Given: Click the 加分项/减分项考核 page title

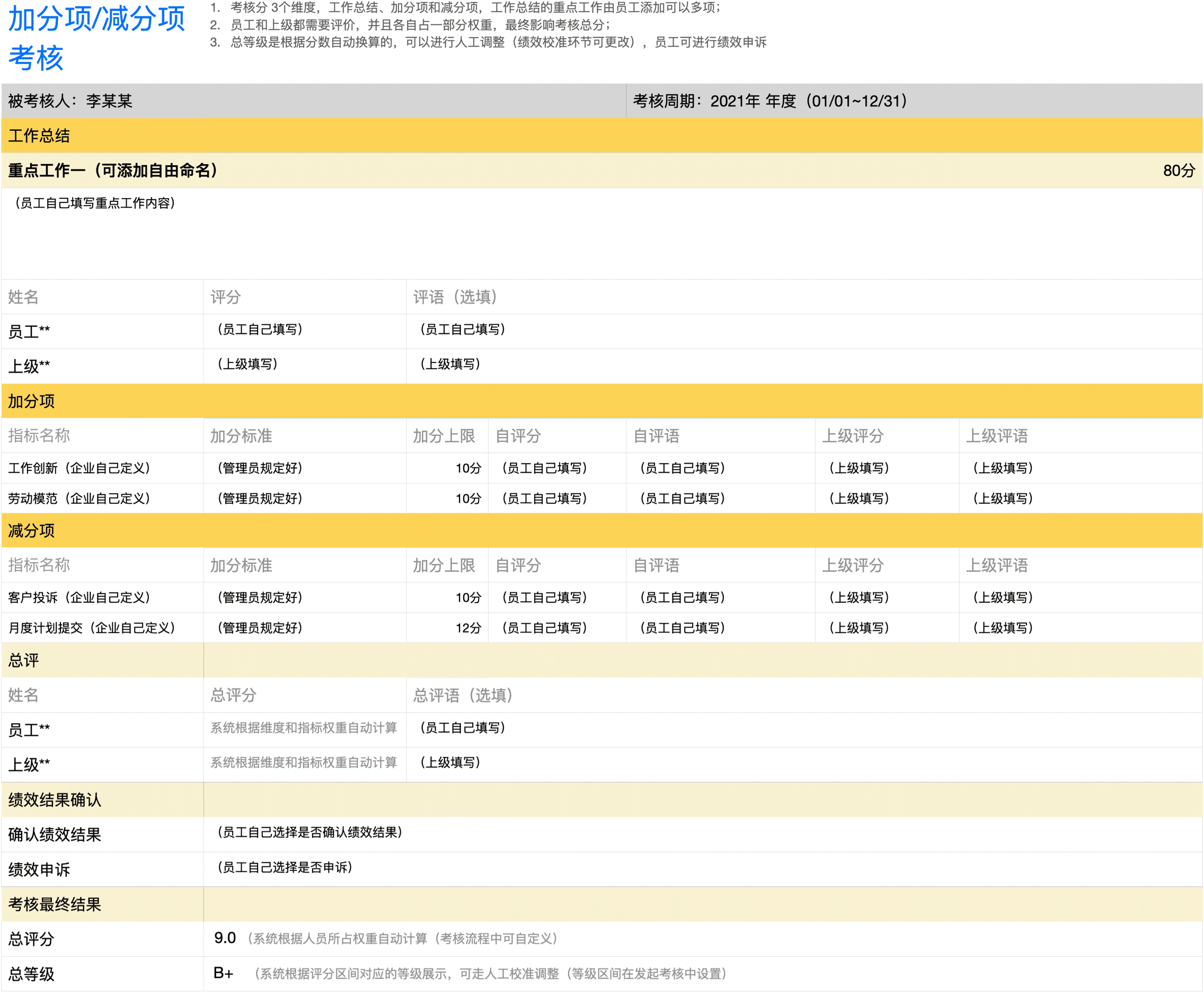Looking at the screenshot, I should (96, 38).
